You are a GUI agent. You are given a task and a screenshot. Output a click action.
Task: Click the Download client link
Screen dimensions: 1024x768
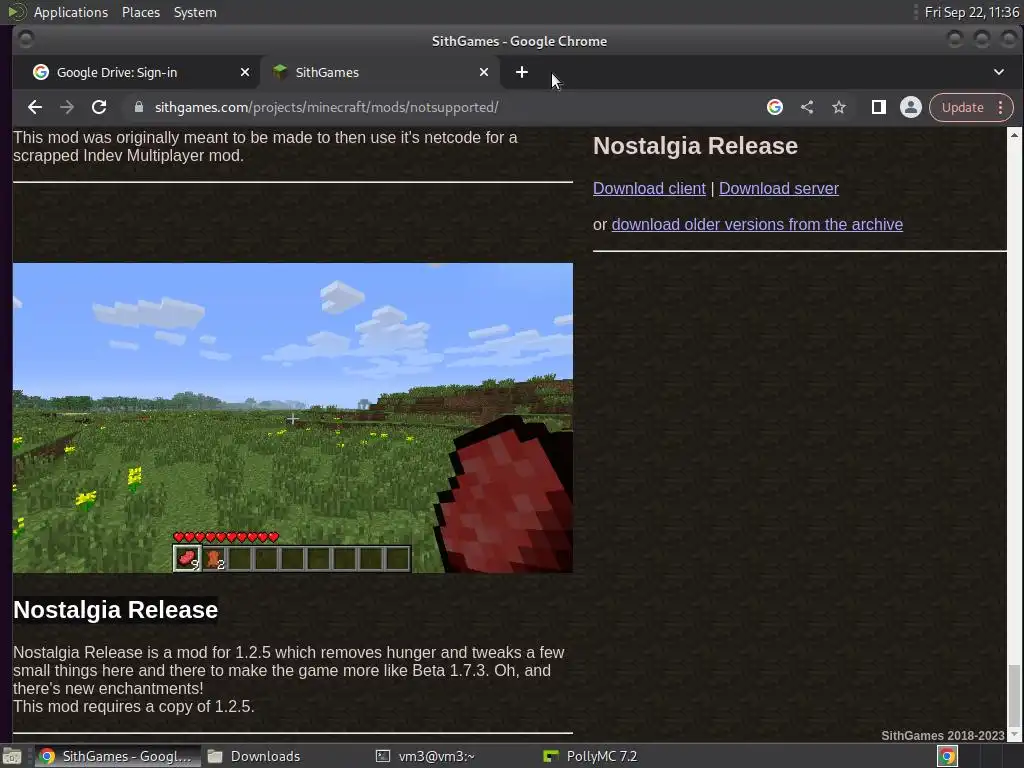pyautogui.click(x=649, y=189)
